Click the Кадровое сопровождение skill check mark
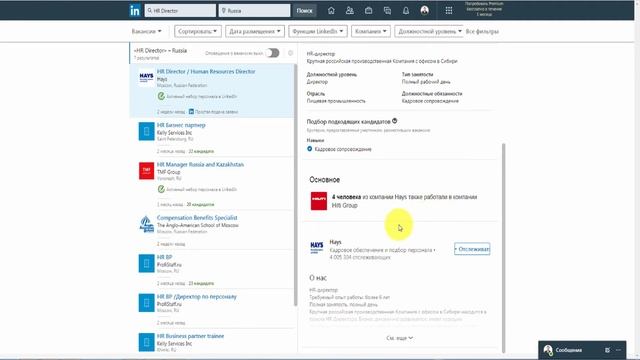 (309, 149)
